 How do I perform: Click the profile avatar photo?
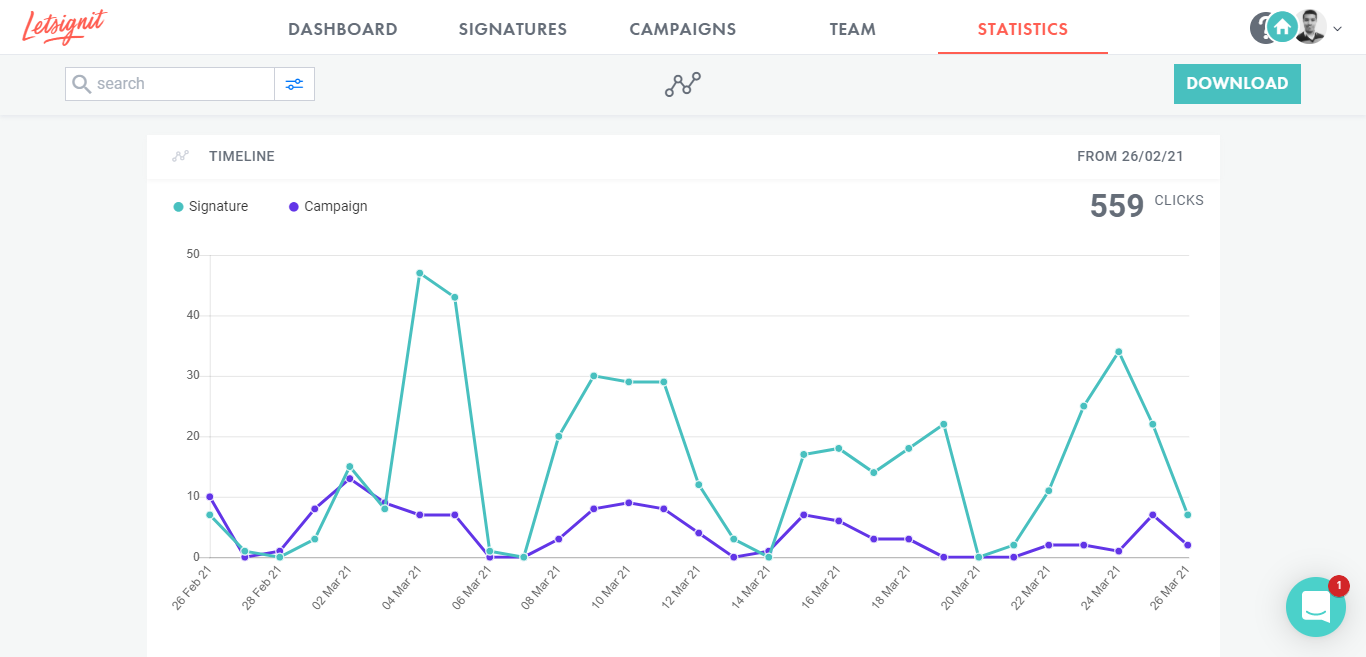click(x=1310, y=26)
